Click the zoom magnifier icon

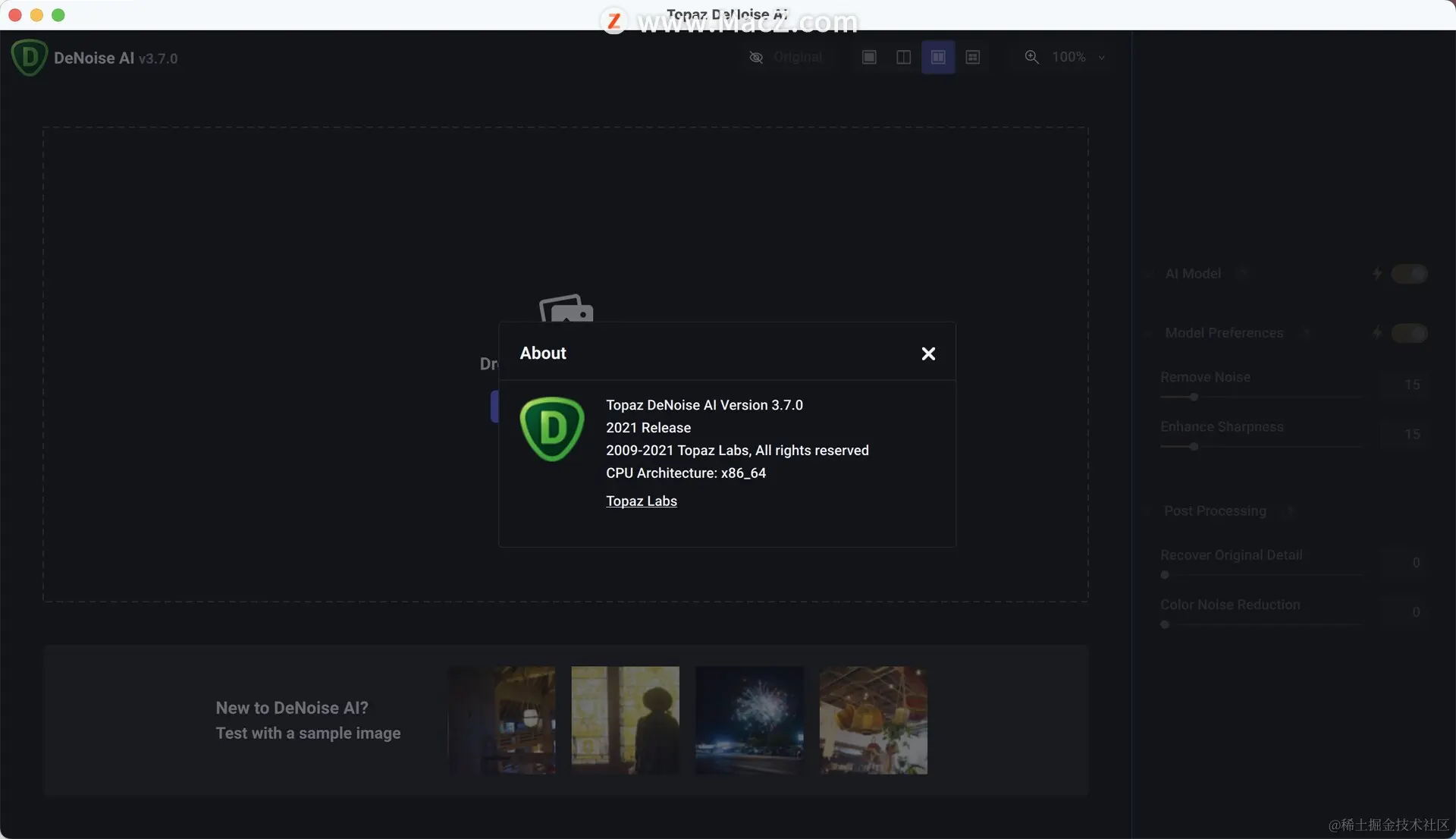coord(1031,57)
